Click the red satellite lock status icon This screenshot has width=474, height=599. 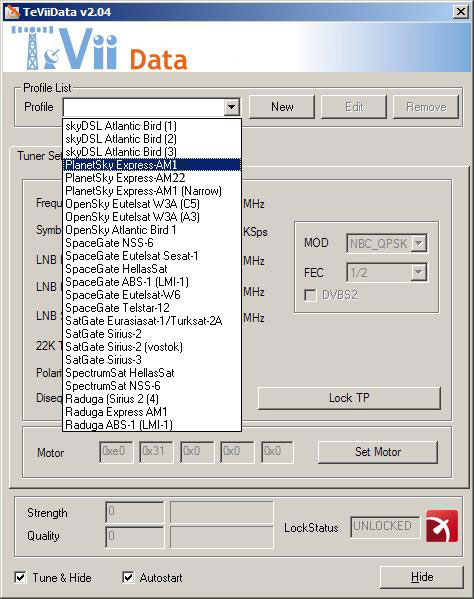pyautogui.click(x=442, y=526)
